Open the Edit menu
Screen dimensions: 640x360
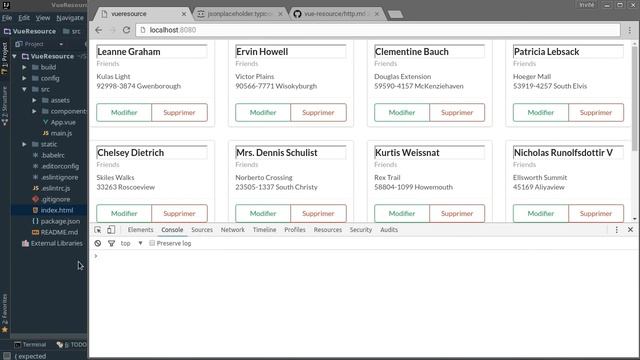pos(24,18)
